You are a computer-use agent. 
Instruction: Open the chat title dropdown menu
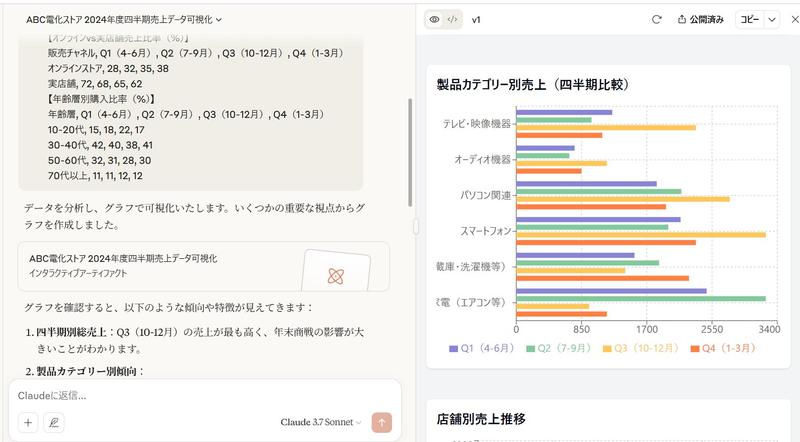point(124,19)
